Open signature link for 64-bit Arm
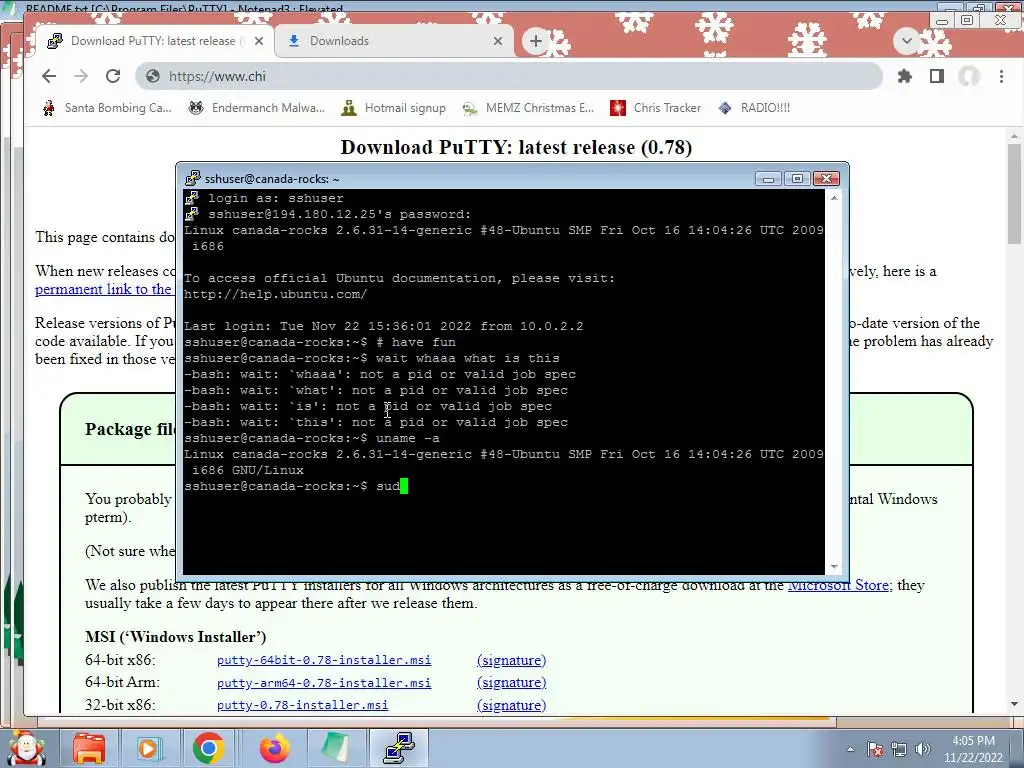This screenshot has width=1024, height=768. 511,682
